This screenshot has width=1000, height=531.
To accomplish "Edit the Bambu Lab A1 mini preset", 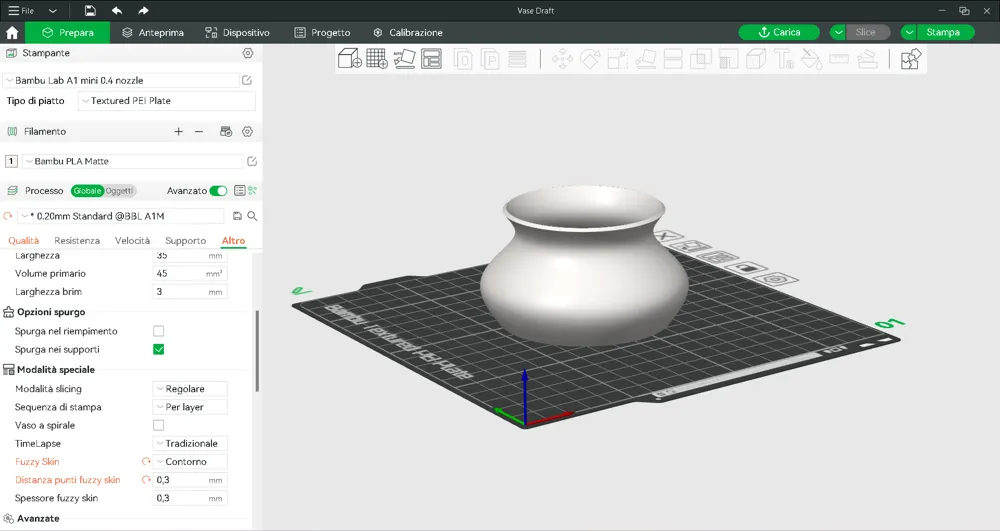I will click(247, 80).
